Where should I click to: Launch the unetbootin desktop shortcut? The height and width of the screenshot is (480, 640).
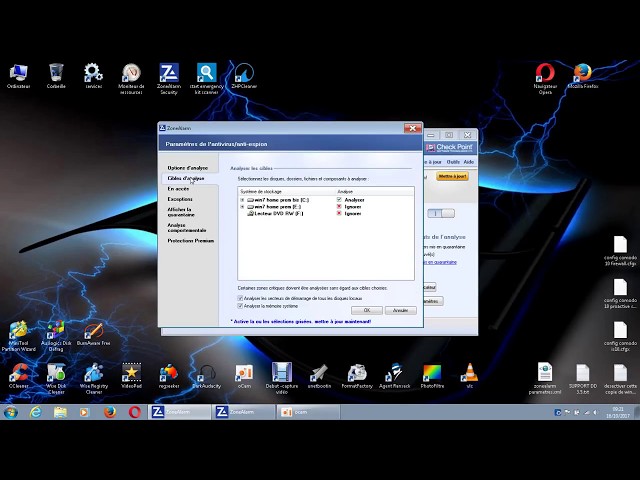point(319,376)
